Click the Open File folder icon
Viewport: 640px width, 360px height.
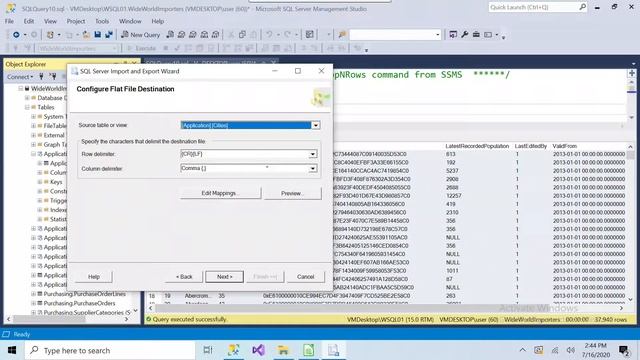(86, 35)
